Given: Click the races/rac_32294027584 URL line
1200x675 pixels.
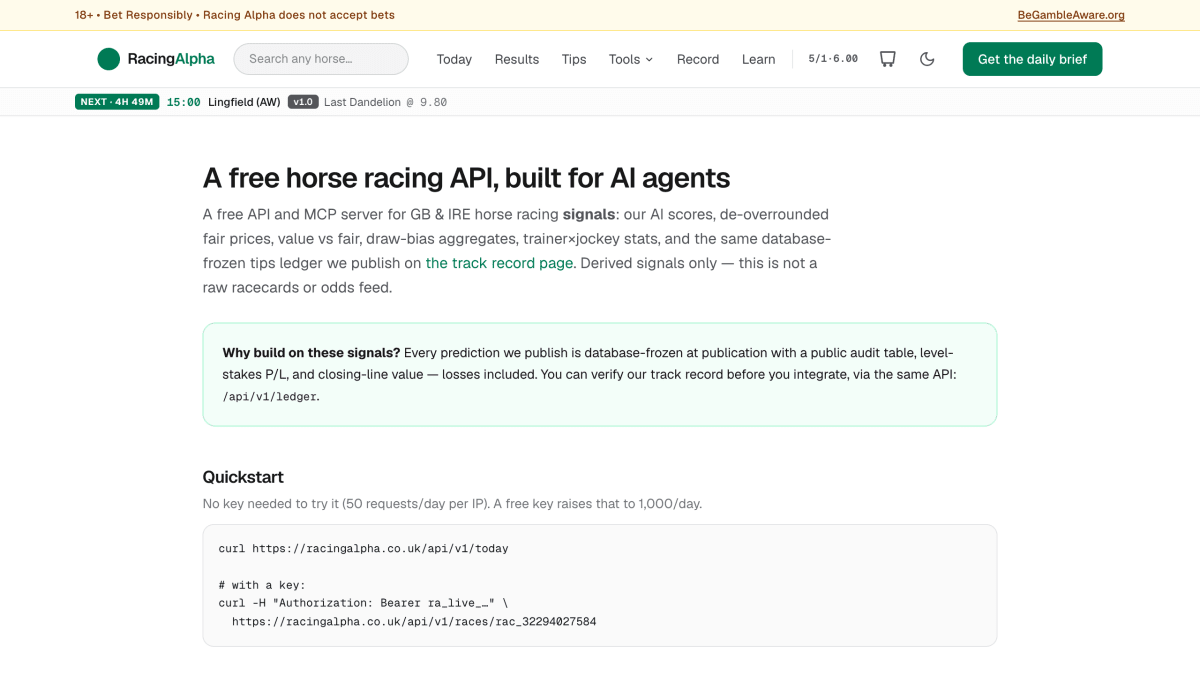Looking at the screenshot, I should click(x=414, y=621).
